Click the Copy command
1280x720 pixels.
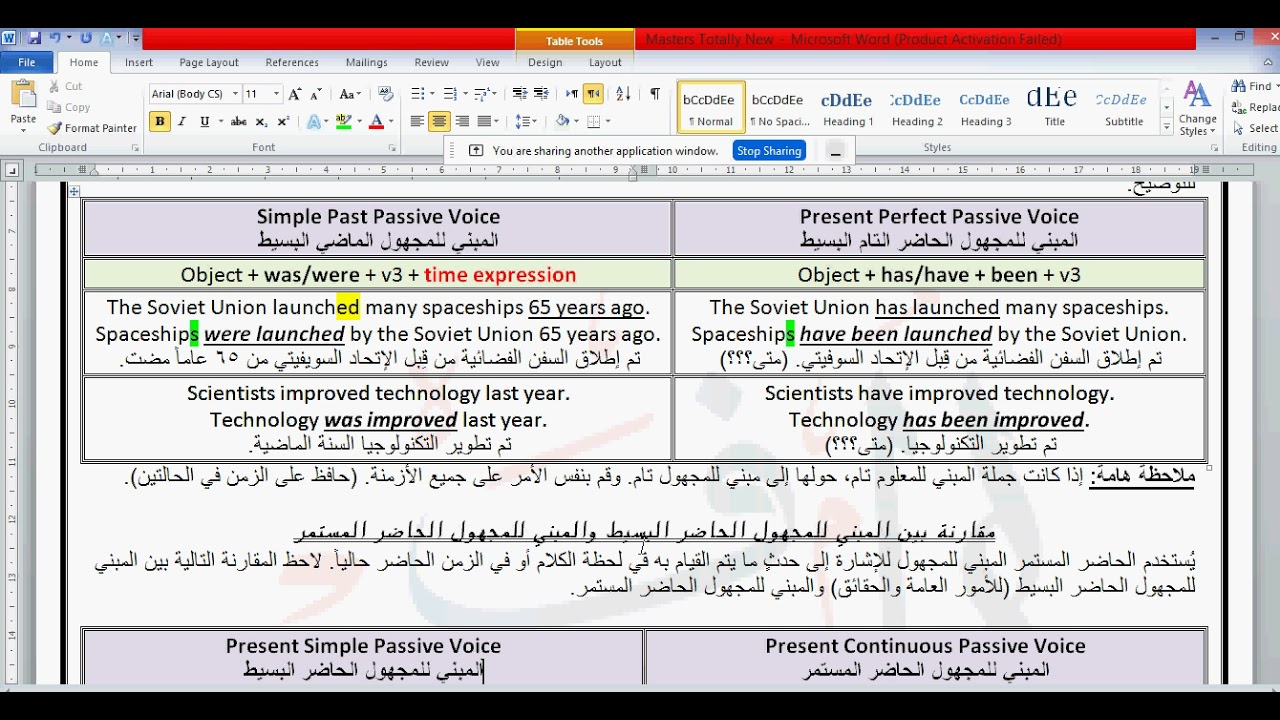(x=68, y=107)
